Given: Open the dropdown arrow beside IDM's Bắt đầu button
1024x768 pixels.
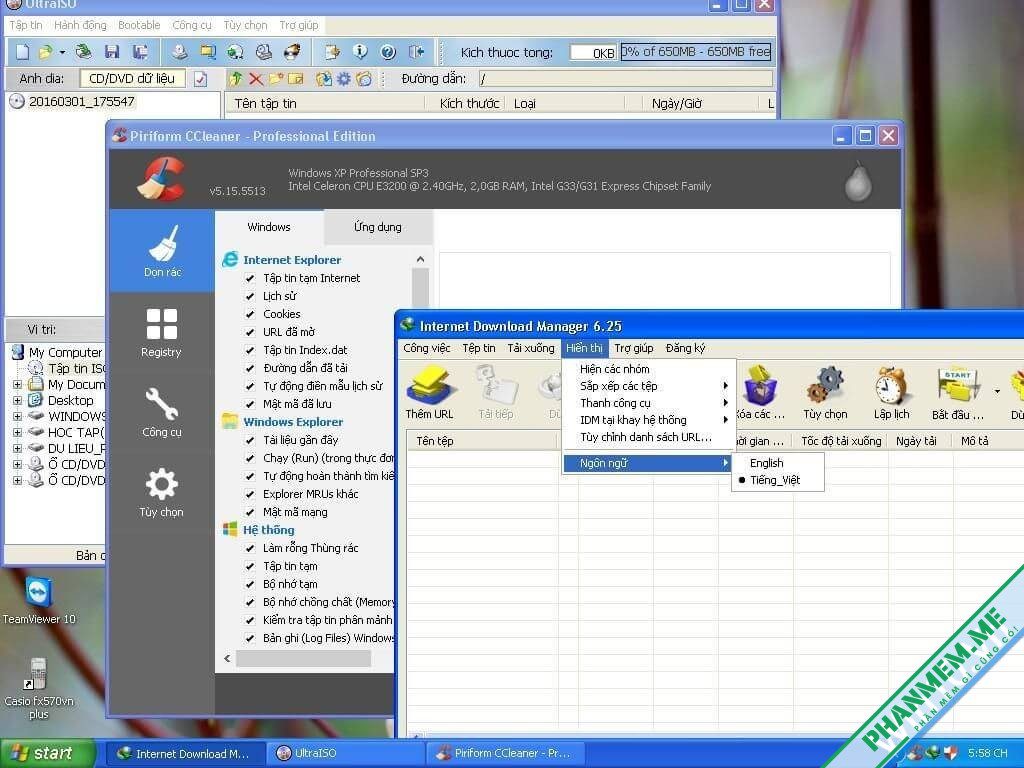Looking at the screenshot, I should (997, 392).
